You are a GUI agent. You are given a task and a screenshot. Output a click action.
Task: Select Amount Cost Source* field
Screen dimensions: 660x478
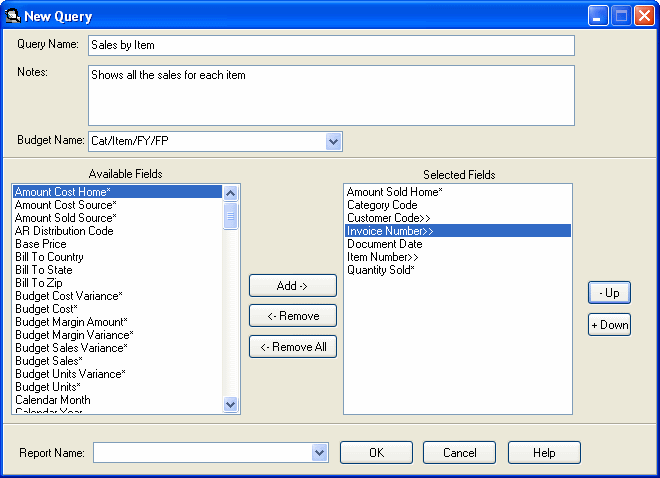tap(117, 205)
